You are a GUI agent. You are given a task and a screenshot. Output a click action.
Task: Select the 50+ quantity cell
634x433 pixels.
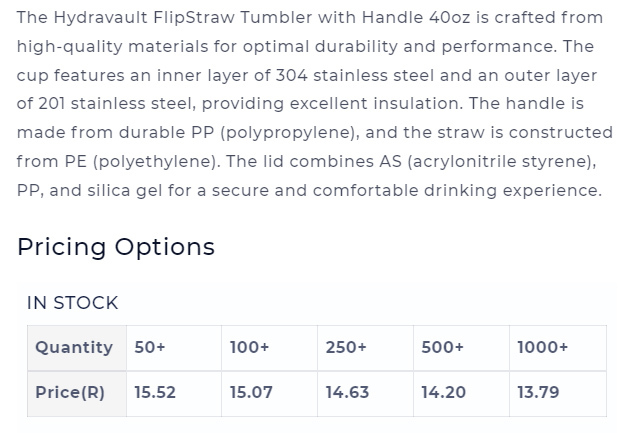174,348
